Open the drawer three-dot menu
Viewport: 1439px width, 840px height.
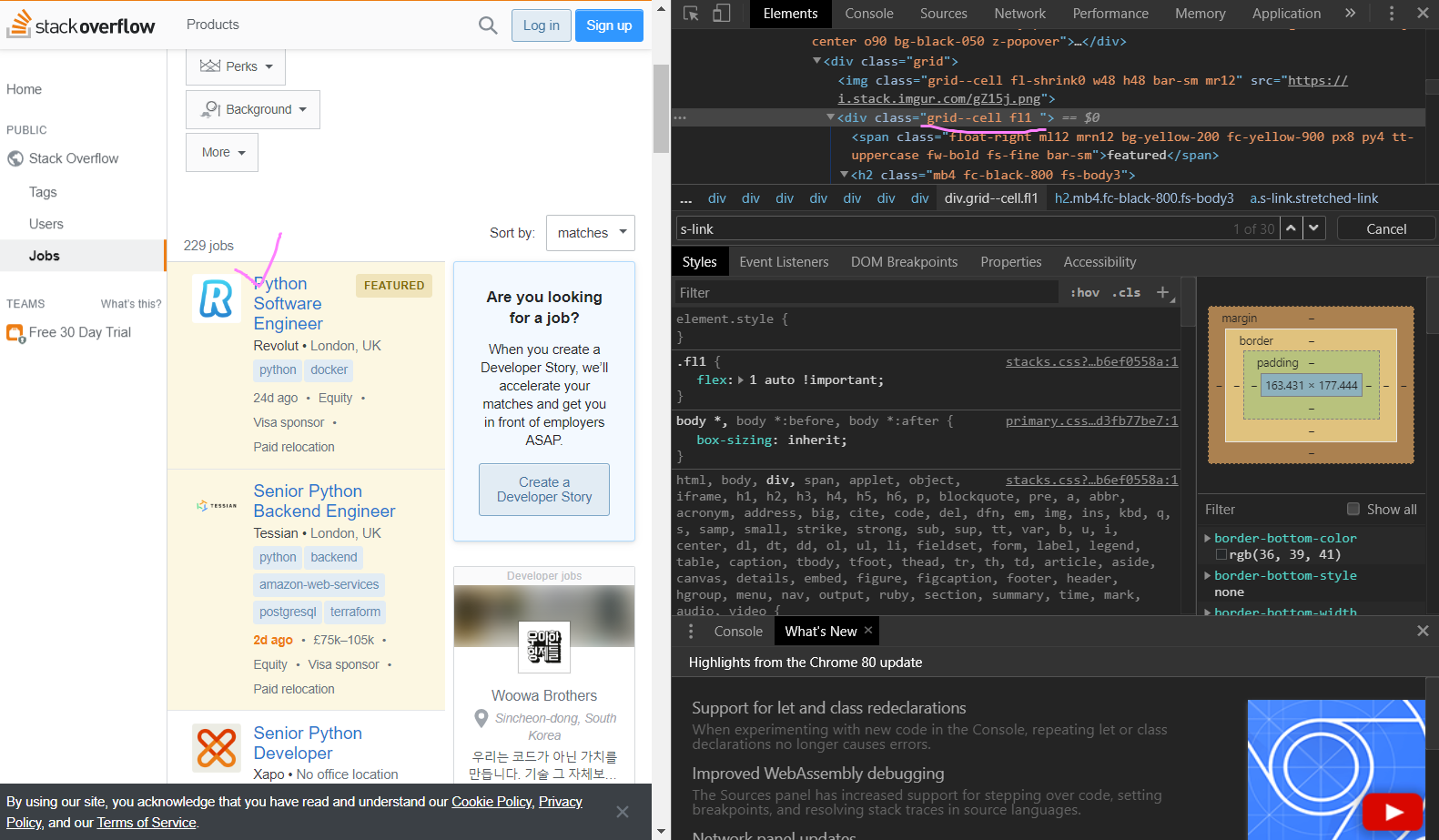pyautogui.click(x=691, y=631)
